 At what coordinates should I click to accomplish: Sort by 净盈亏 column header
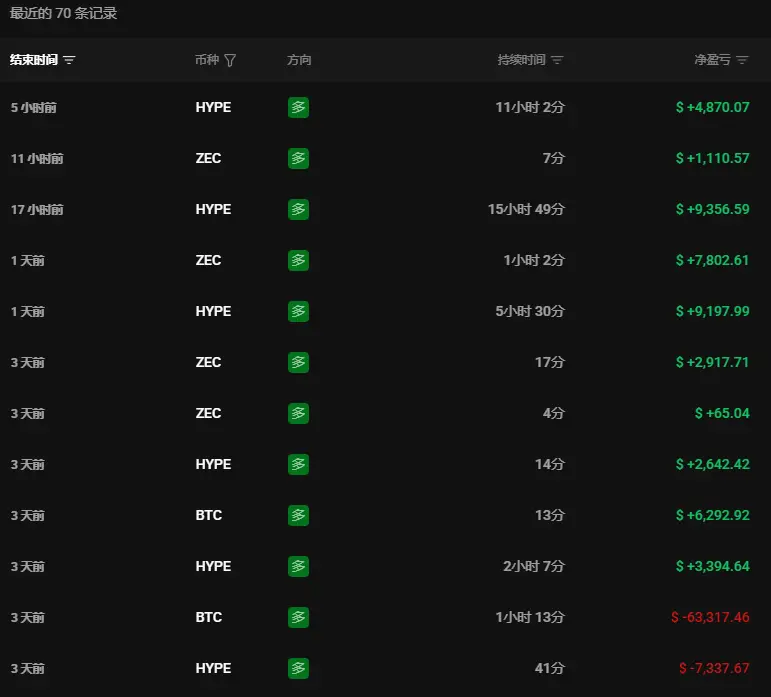pyautogui.click(x=721, y=60)
